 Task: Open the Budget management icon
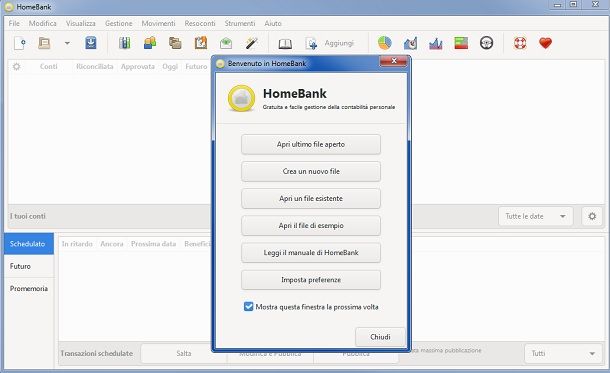coord(226,43)
